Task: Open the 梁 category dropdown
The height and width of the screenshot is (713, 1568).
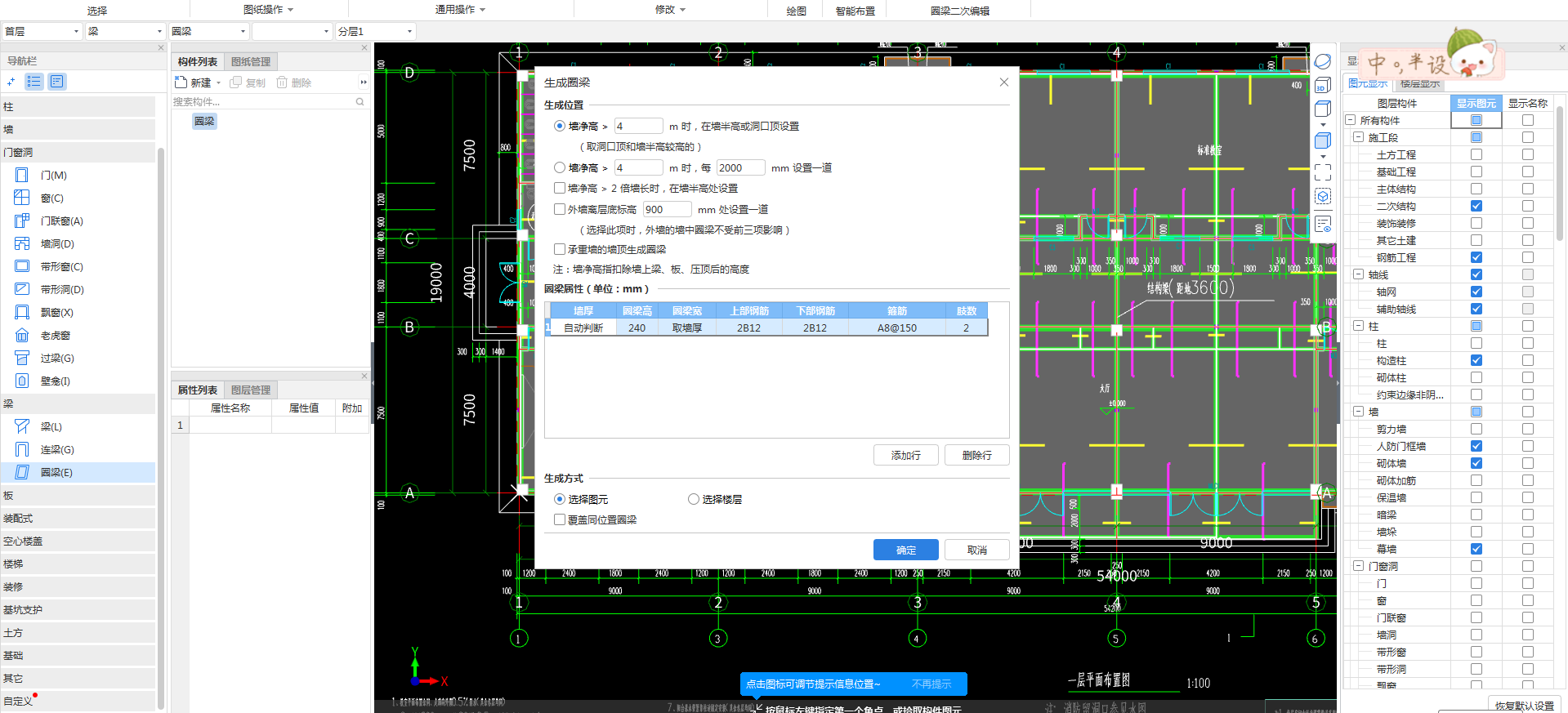Action: 126,31
